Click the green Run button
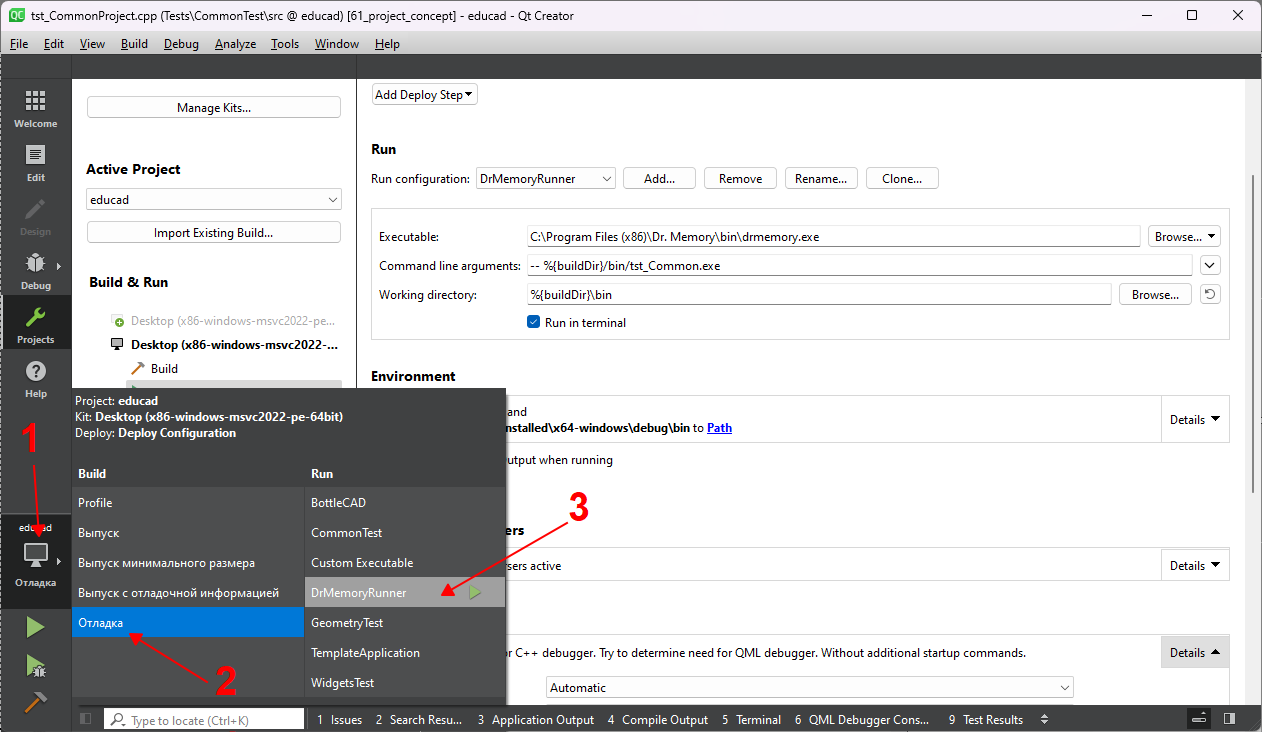1262x732 pixels. [x=36, y=627]
